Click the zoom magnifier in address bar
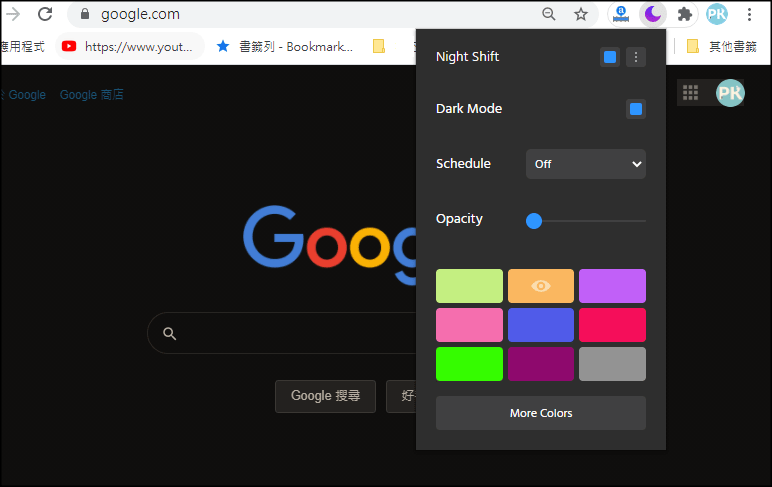772x487 pixels. [548, 14]
